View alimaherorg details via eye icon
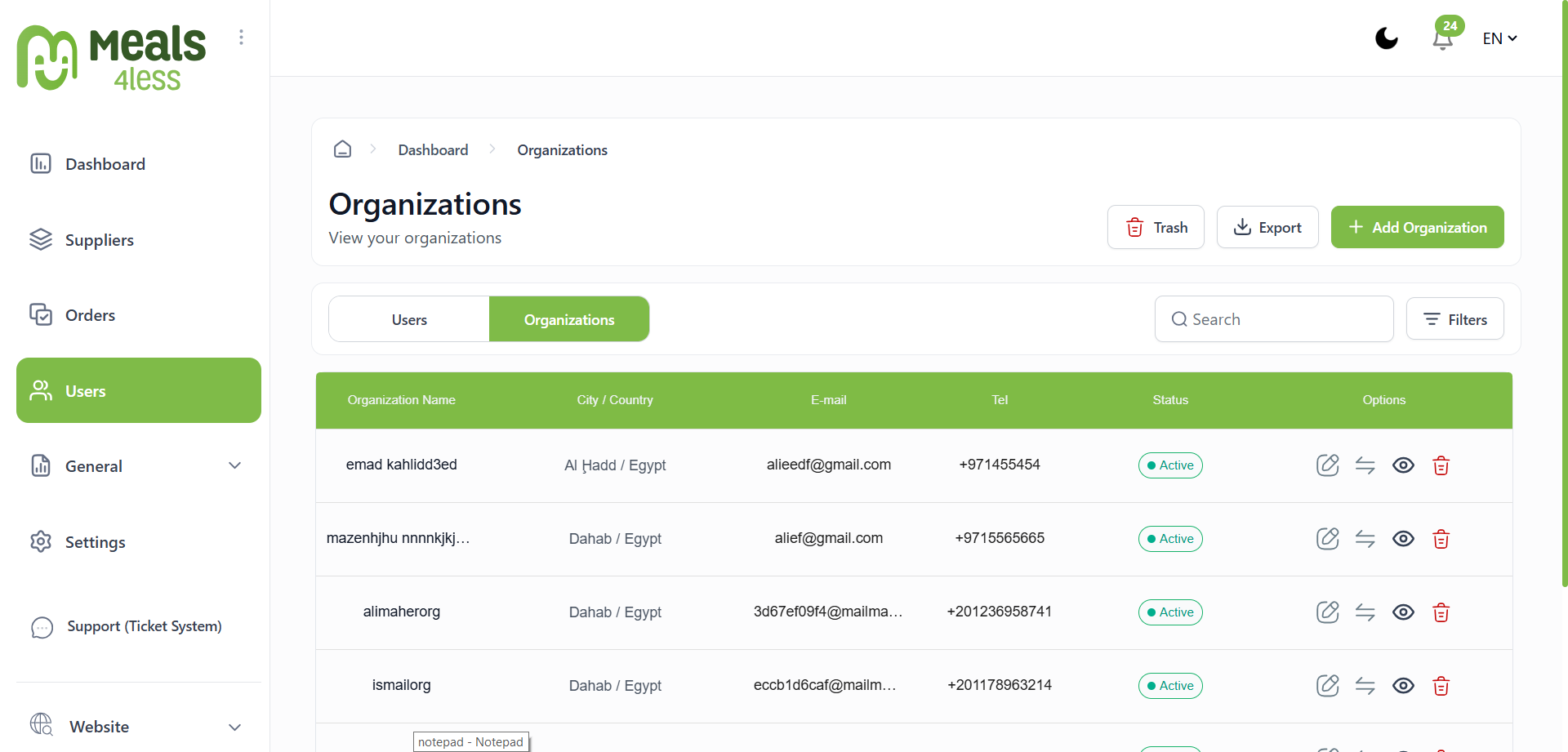The height and width of the screenshot is (752, 1568). (x=1403, y=612)
